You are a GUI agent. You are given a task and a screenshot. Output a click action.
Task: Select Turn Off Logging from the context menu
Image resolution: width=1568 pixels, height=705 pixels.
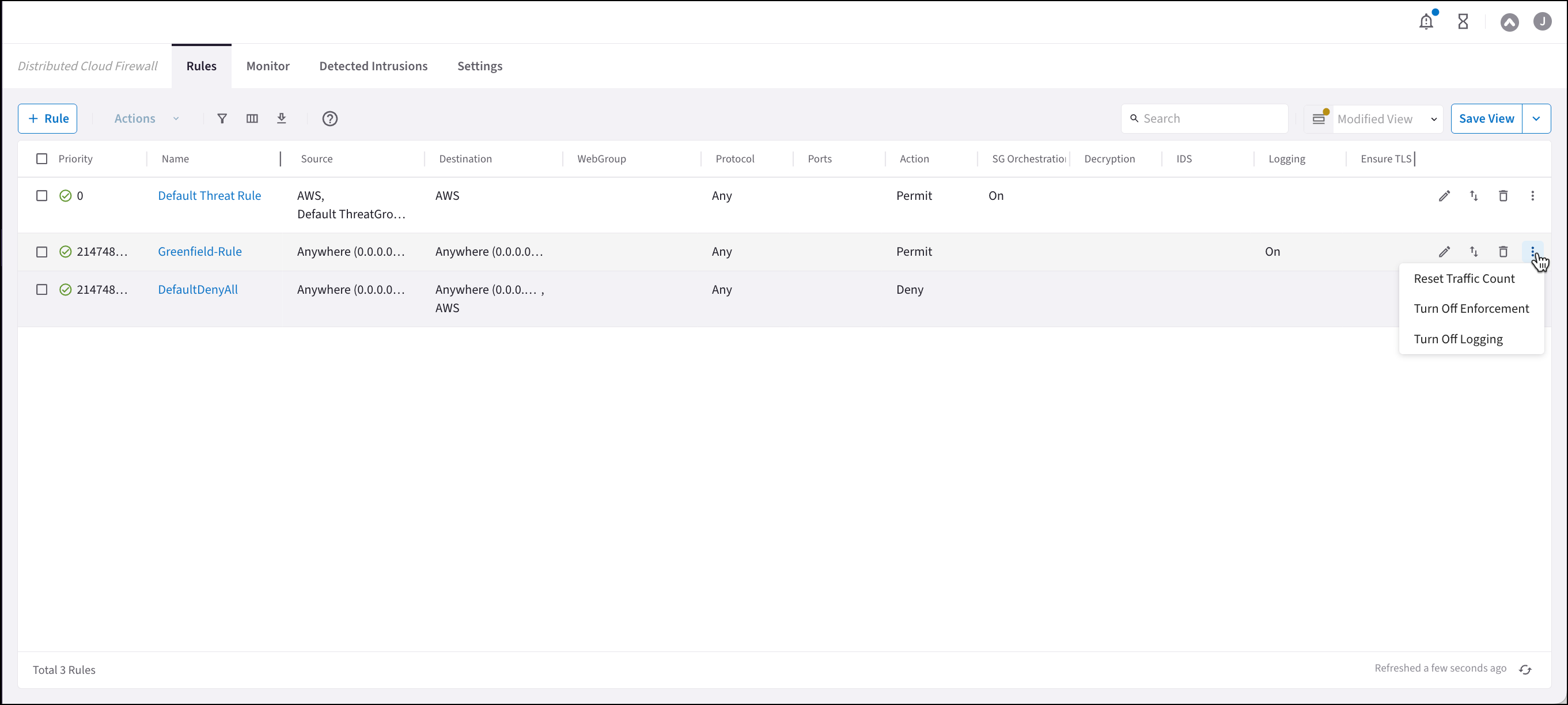click(x=1459, y=339)
